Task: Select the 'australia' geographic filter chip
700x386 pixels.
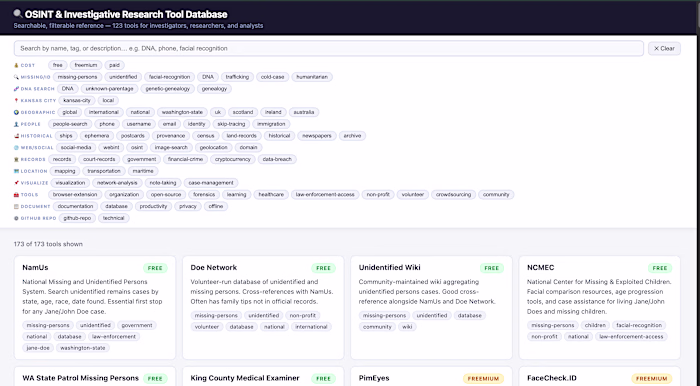Action: pos(304,112)
